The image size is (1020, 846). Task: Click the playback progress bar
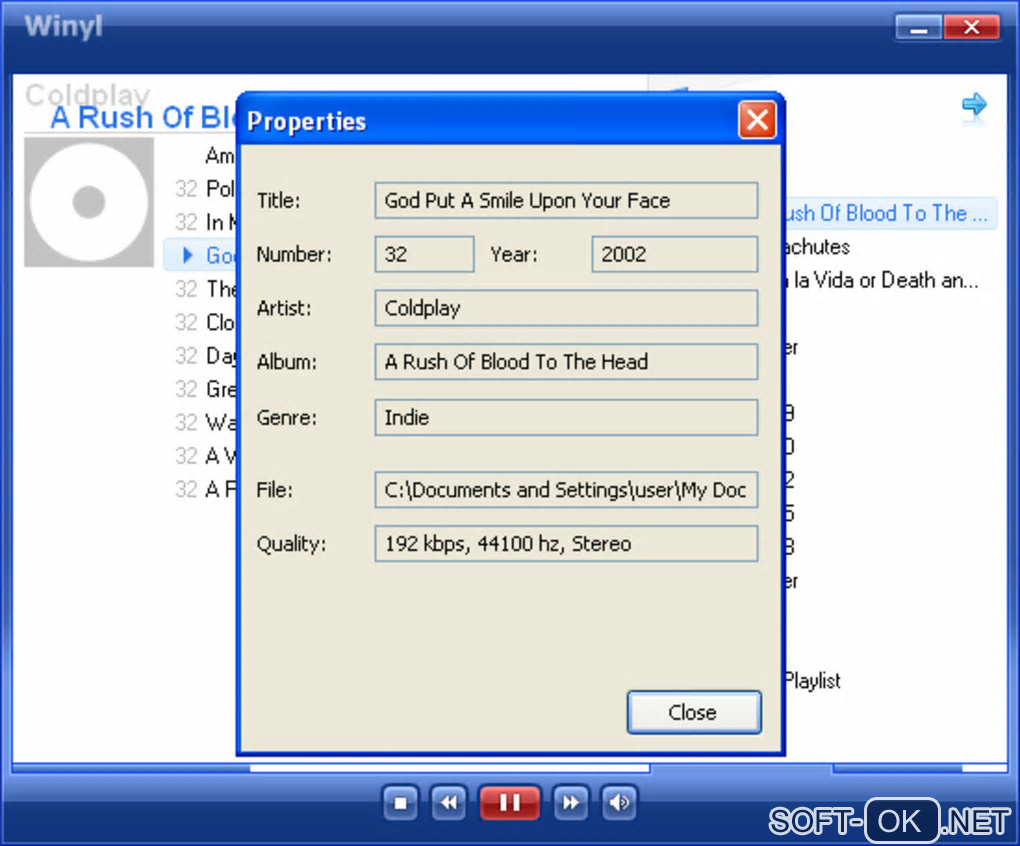pos(331,768)
